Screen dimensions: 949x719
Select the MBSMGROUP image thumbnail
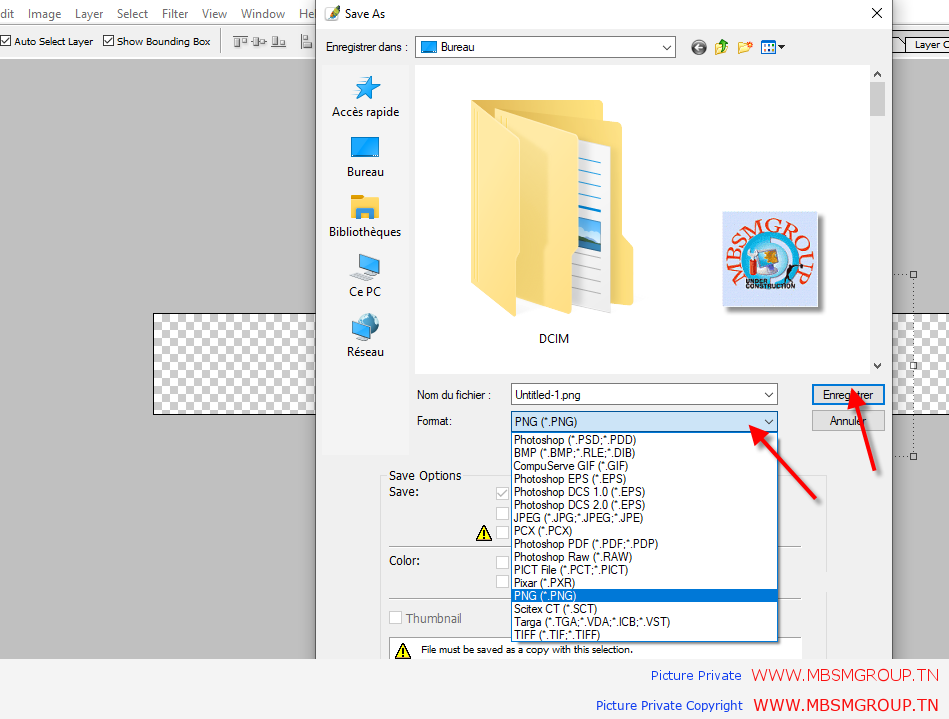(x=770, y=259)
